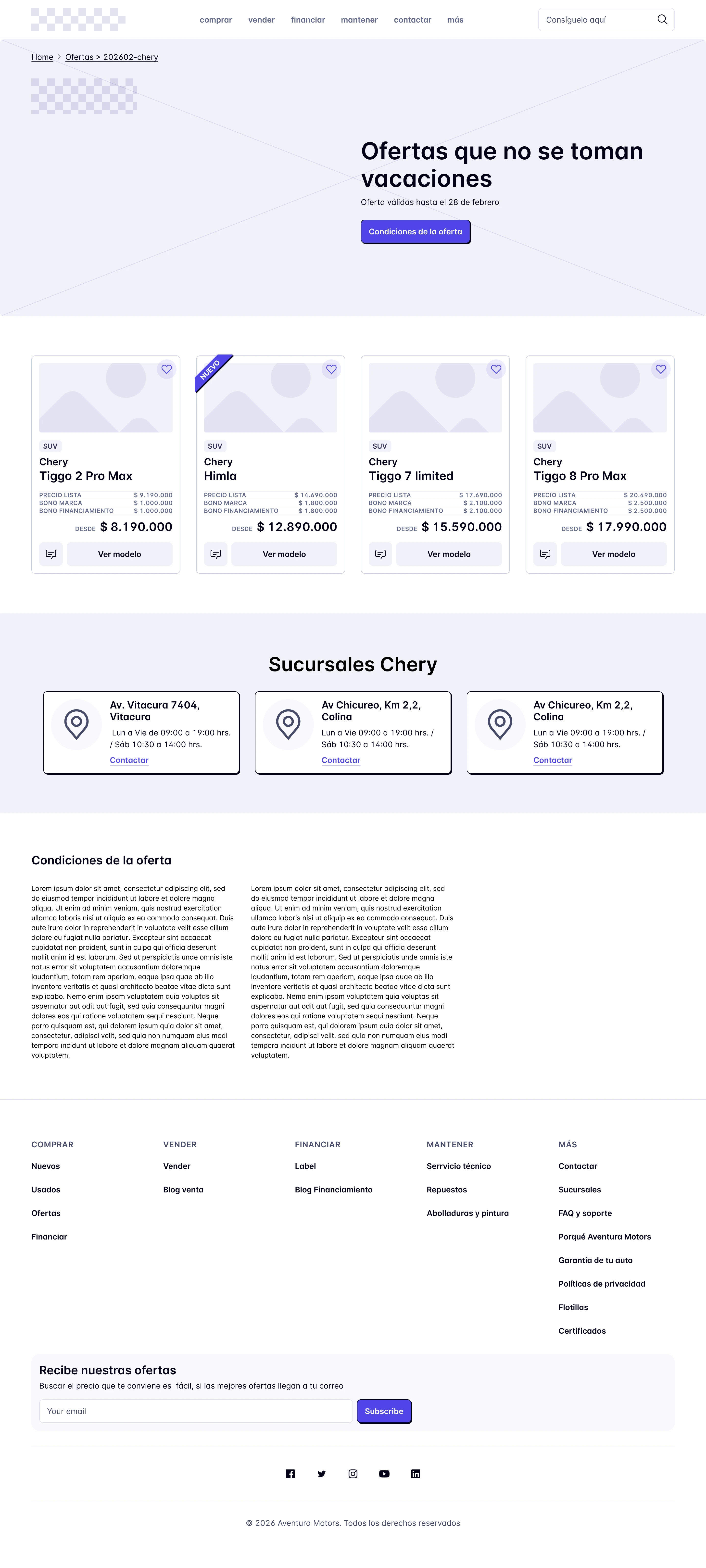Click the search magnifier icon
Screen dimensions: 706x1568
662,19
